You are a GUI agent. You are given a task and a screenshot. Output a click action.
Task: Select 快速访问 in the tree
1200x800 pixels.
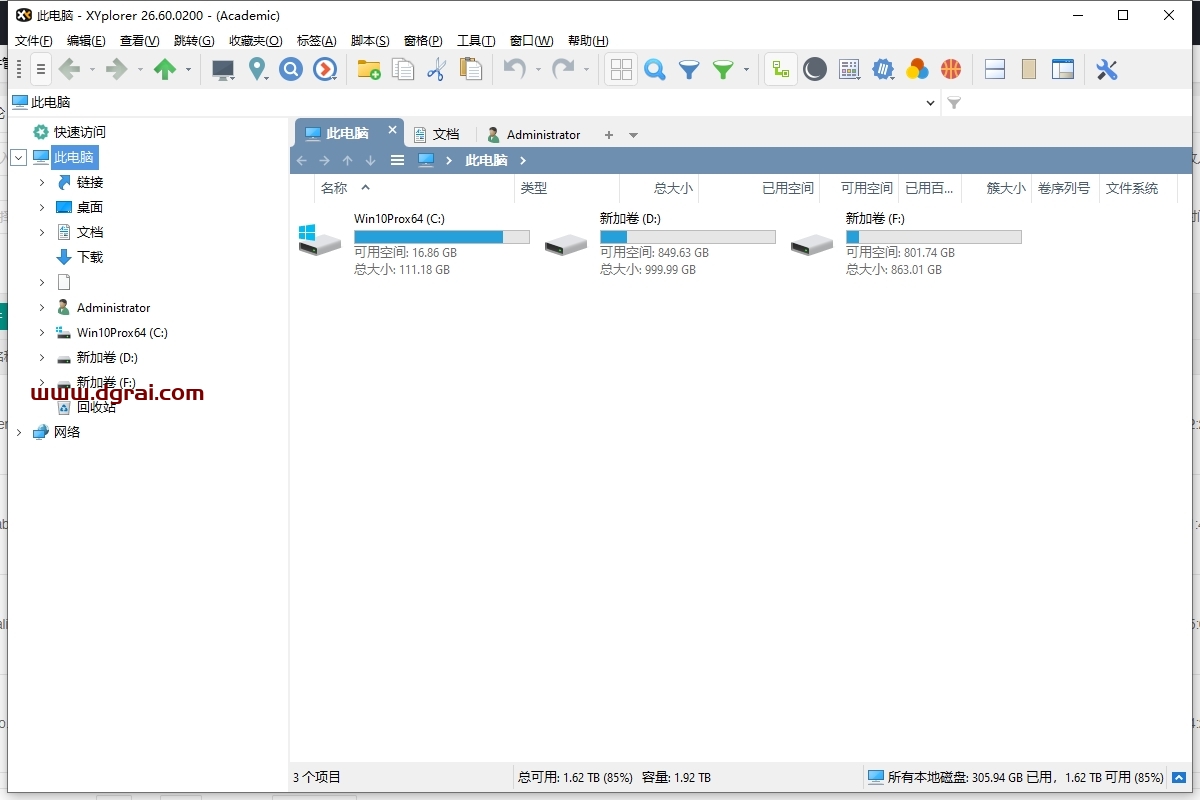coord(79,132)
